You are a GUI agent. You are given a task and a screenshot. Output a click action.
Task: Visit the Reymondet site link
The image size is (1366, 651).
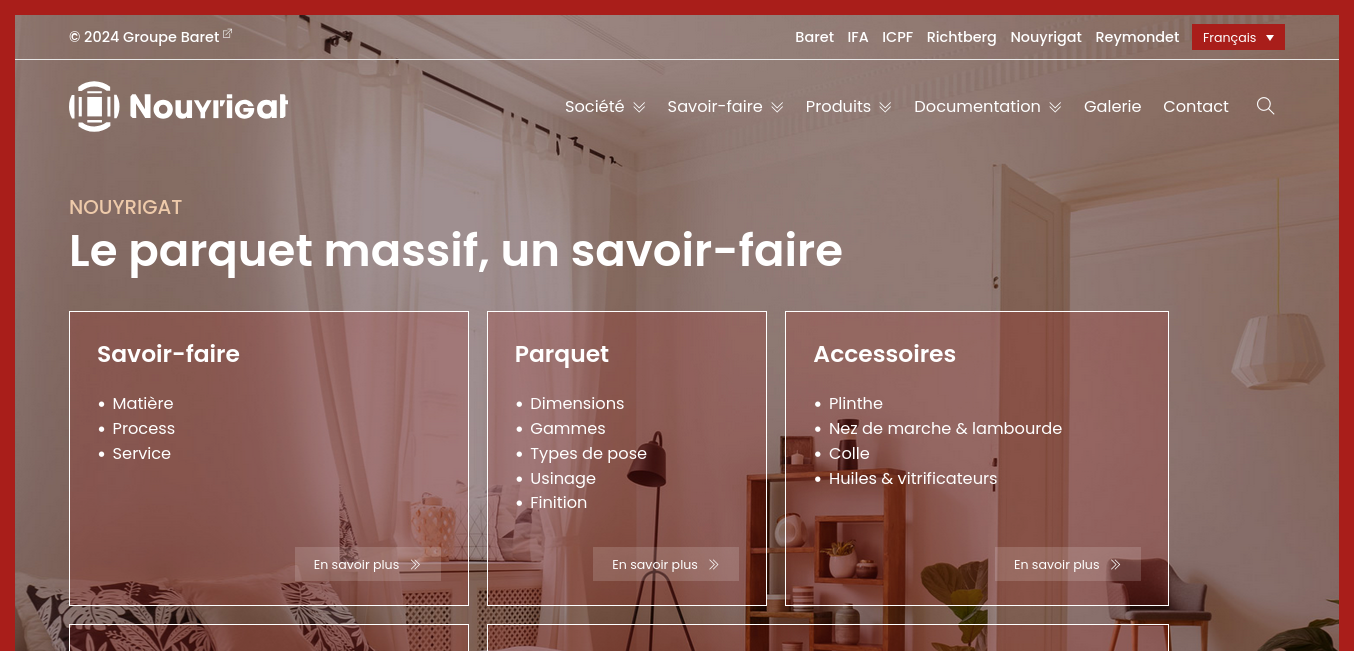coord(1137,37)
